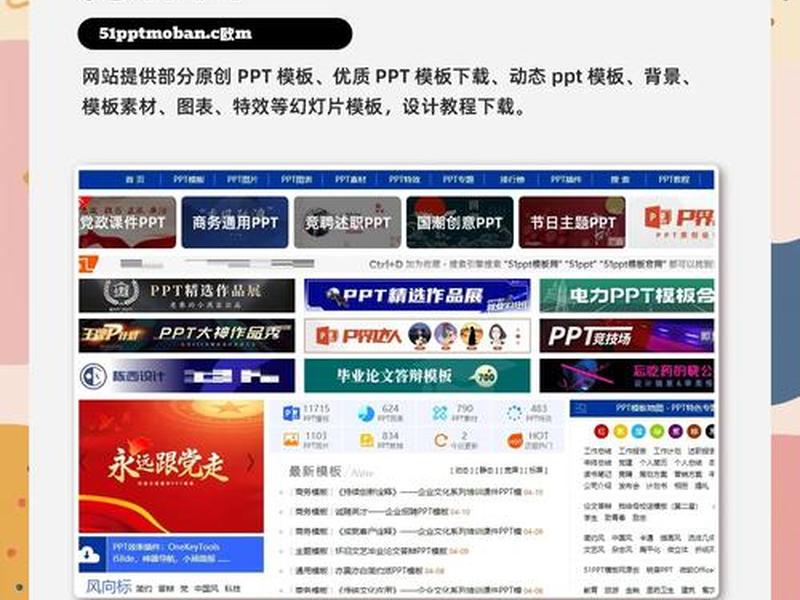
Task: Click the cloud download icon on OneKeyTools banner
Action: pos(89,554)
